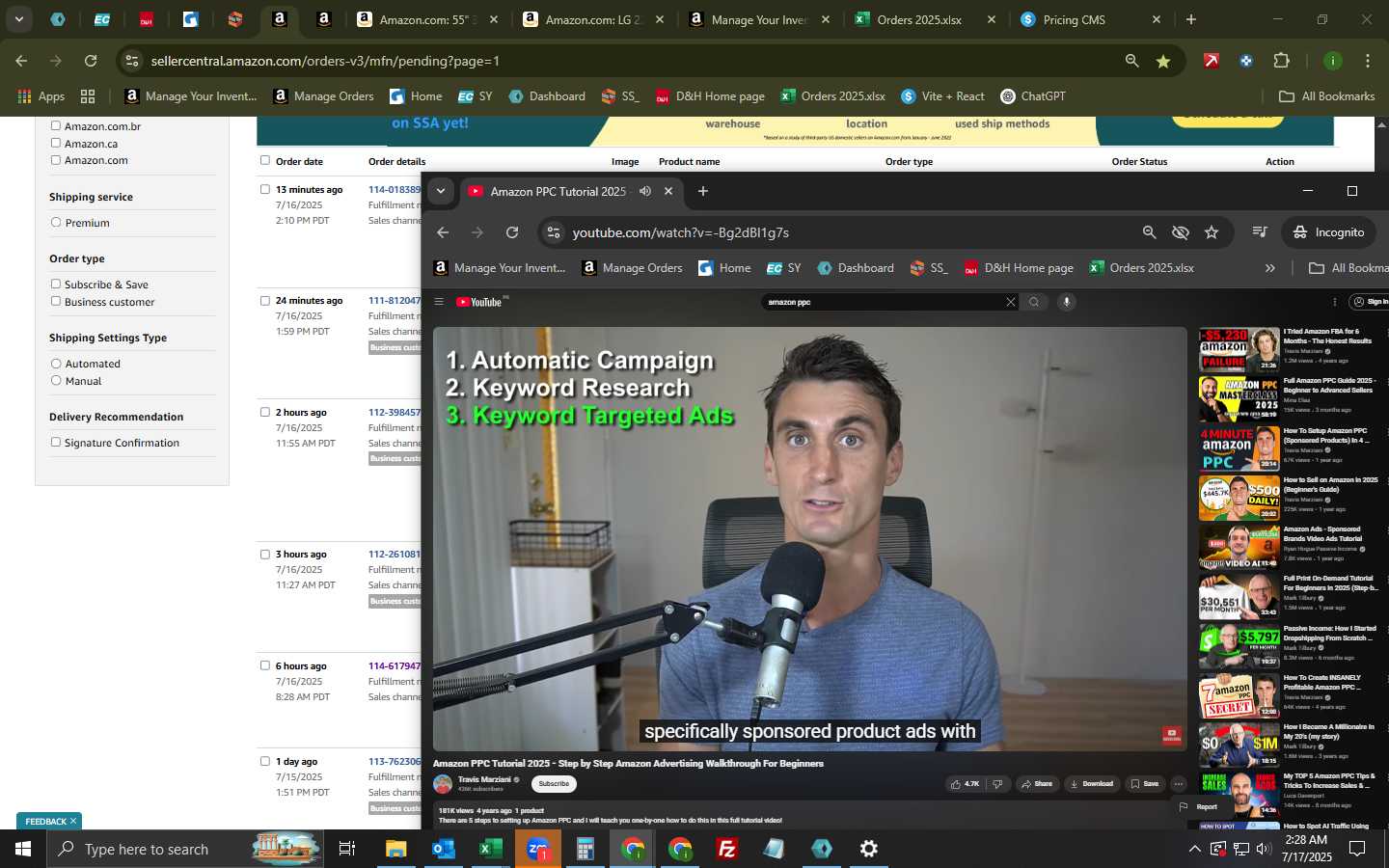Open Vite + React bookmark
The image size is (1389, 868).
tap(942, 96)
